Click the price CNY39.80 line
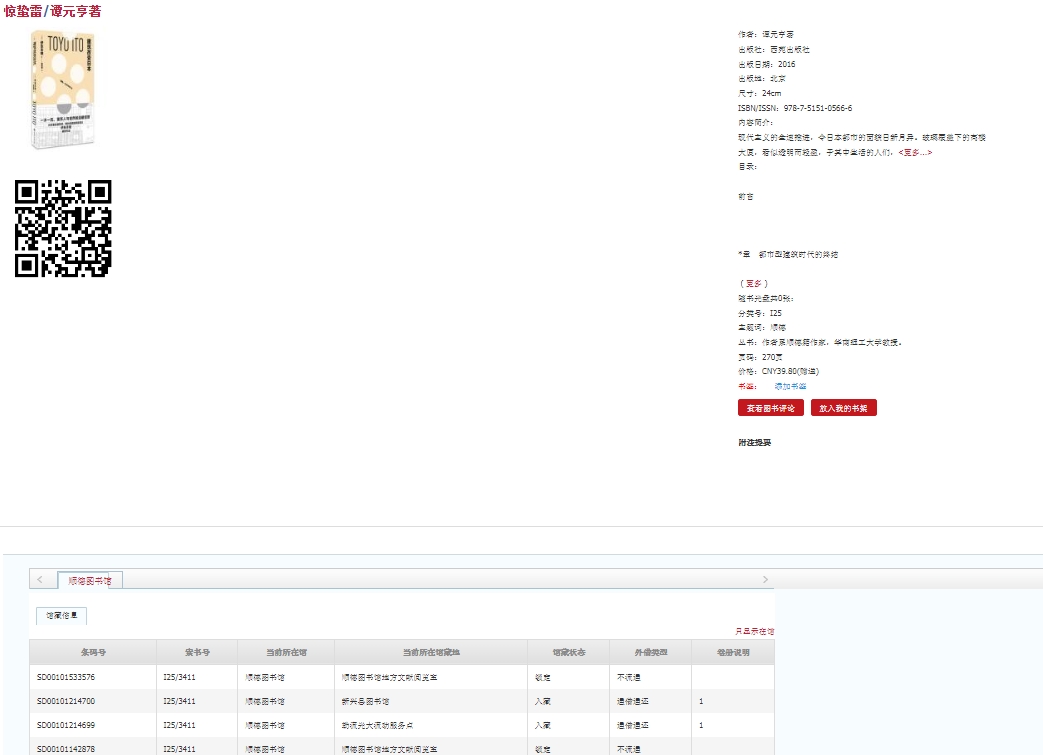This screenshot has height=755, width=1043. (778, 372)
